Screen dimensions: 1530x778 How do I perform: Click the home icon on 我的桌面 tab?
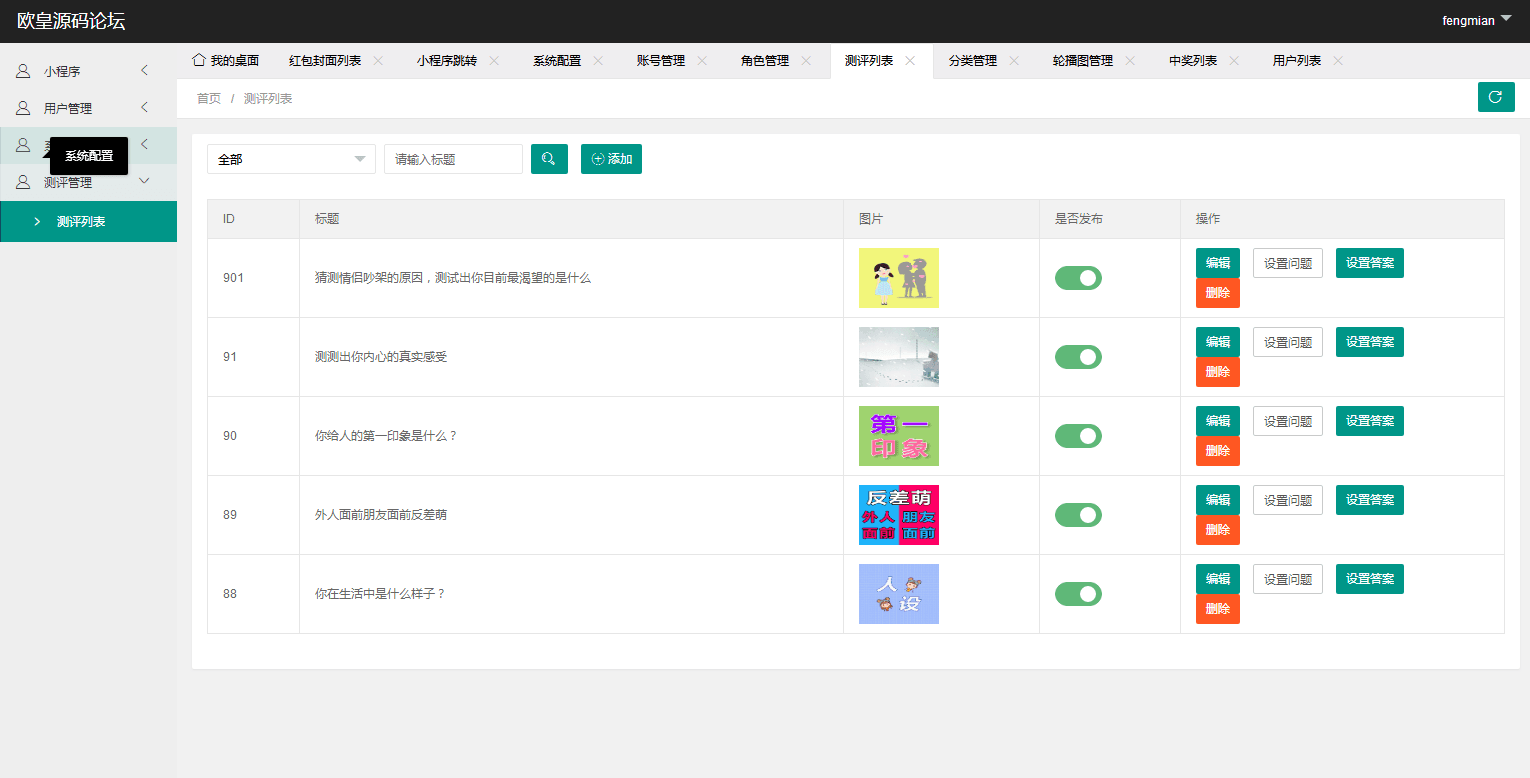point(199,60)
